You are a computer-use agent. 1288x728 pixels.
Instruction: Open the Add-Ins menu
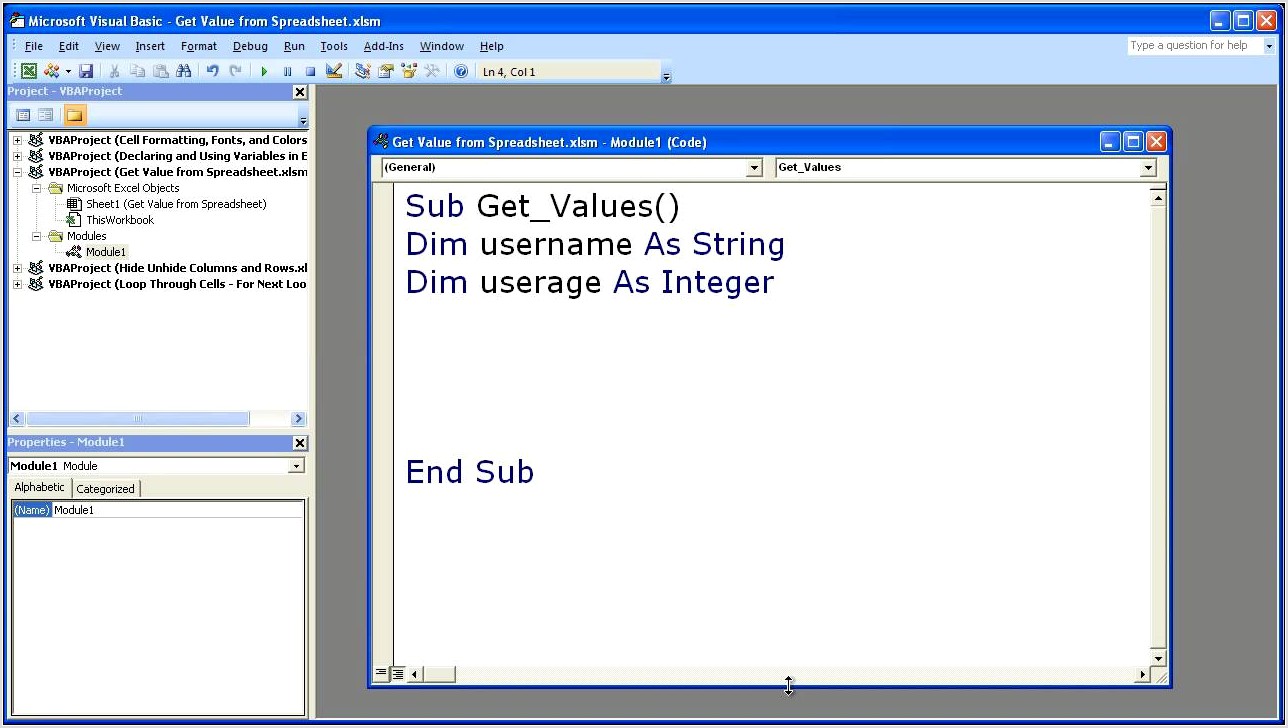pos(384,46)
